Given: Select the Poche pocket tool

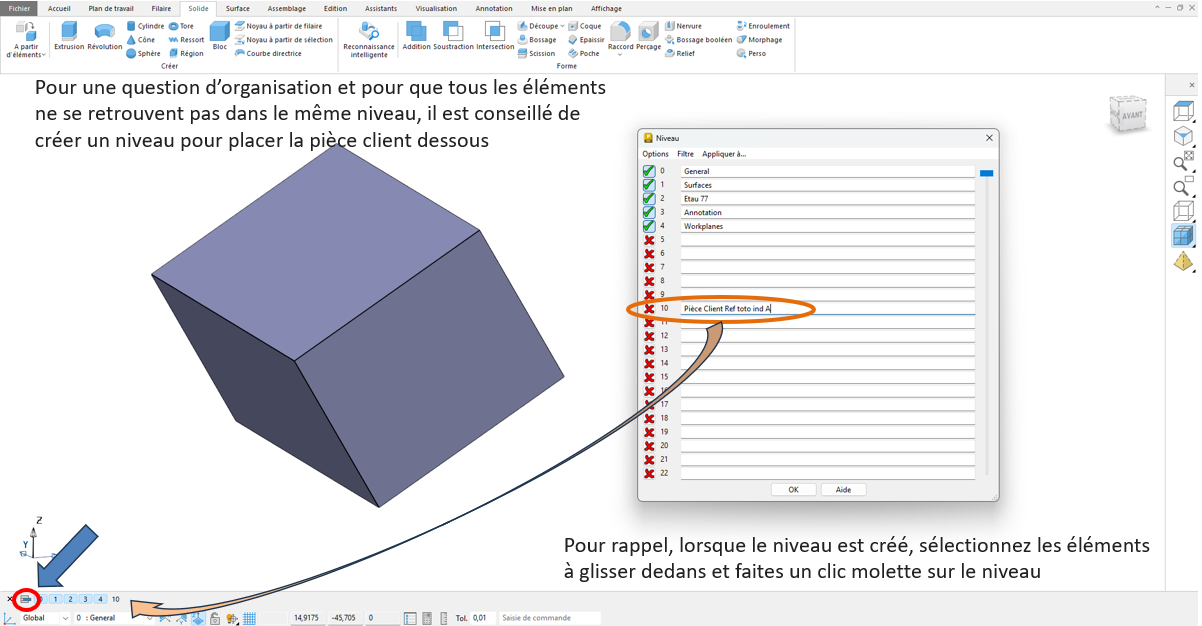Looking at the screenshot, I should click(584, 54).
